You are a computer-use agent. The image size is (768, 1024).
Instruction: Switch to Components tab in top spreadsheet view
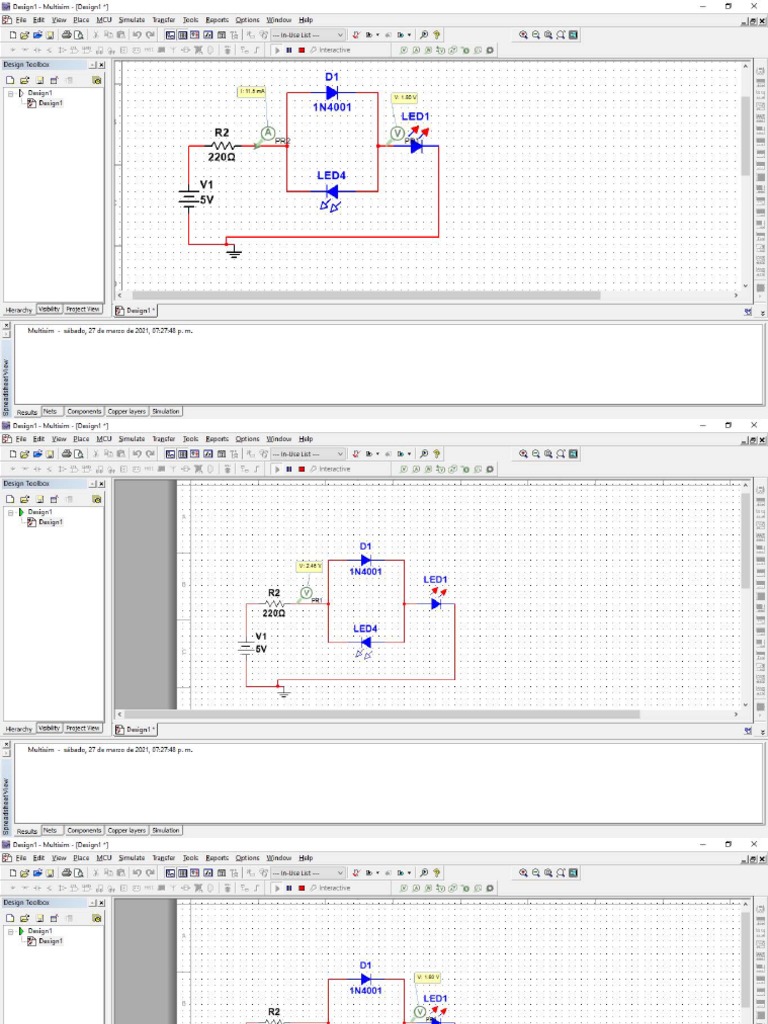click(x=84, y=411)
